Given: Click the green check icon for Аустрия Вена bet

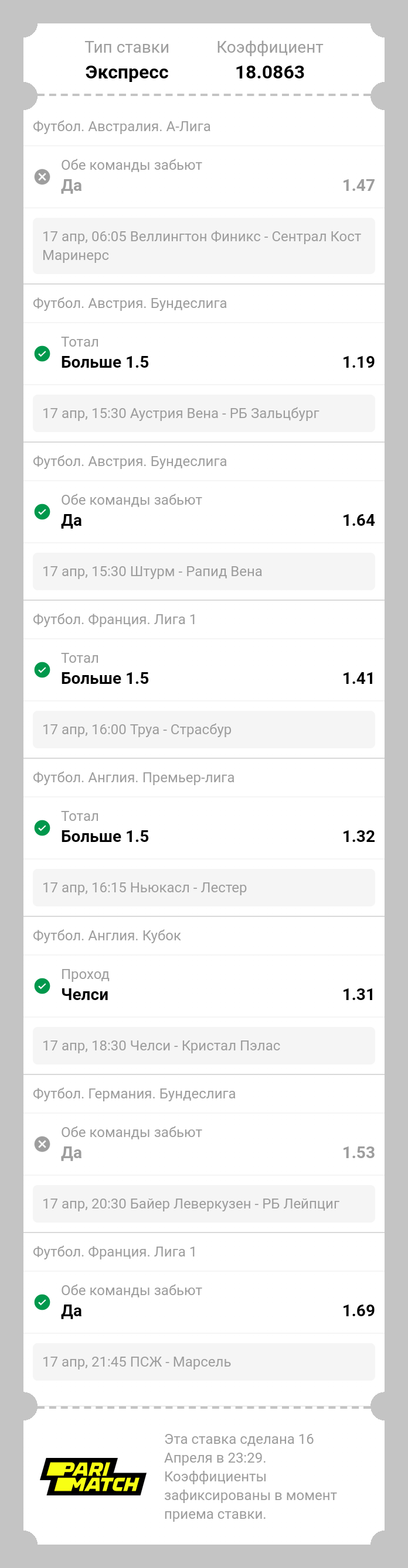Looking at the screenshot, I should (x=42, y=353).
